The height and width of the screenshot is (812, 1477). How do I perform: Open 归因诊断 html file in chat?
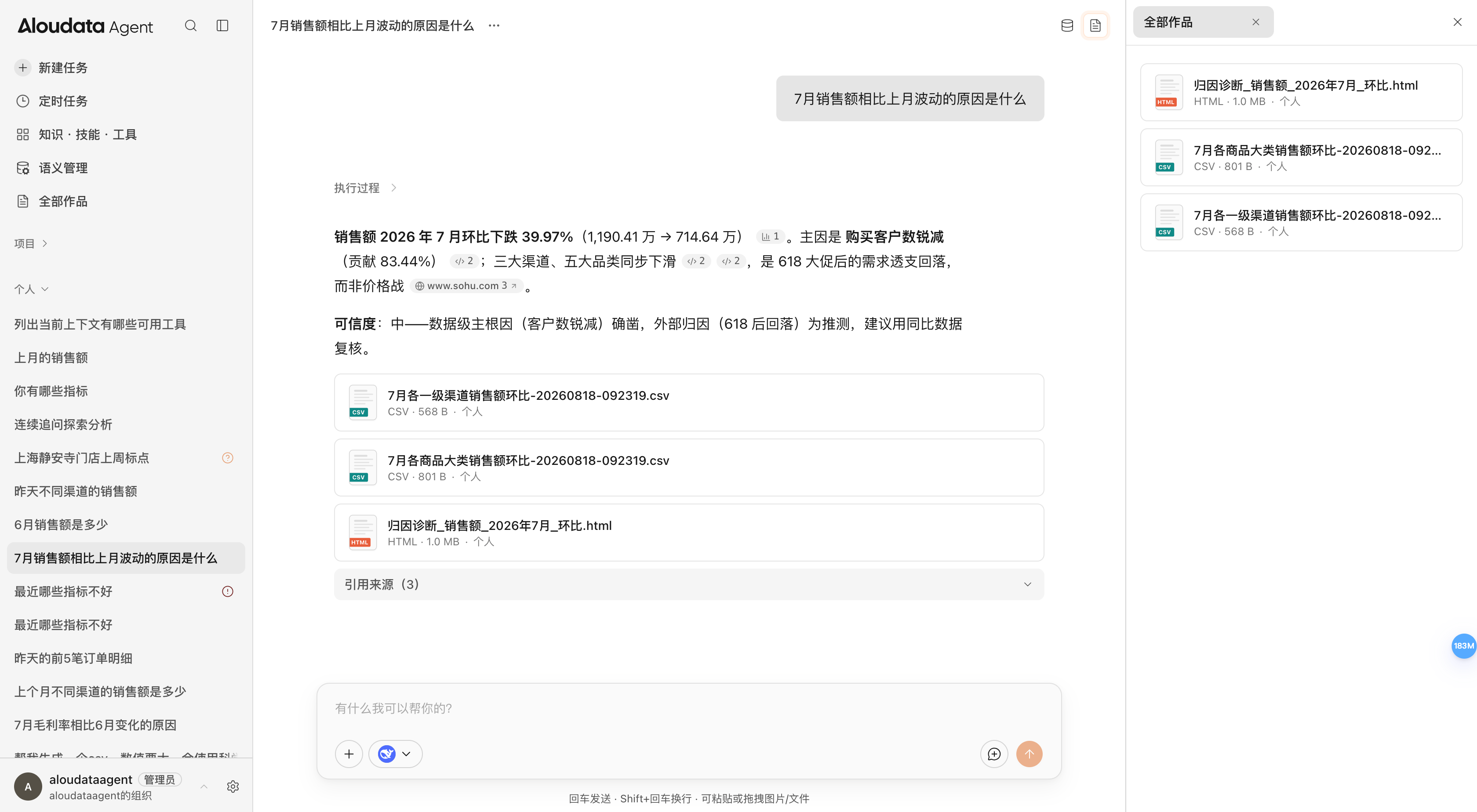tap(689, 533)
